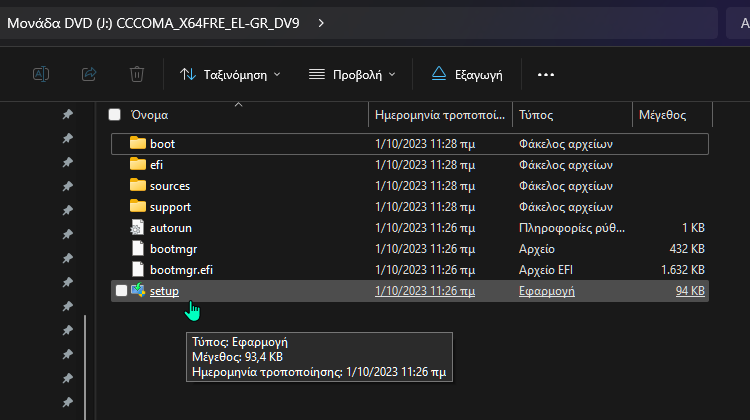Sort by Ημερομηνία τροποποίησης column header
The height and width of the screenshot is (420, 750).
tap(439, 115)
